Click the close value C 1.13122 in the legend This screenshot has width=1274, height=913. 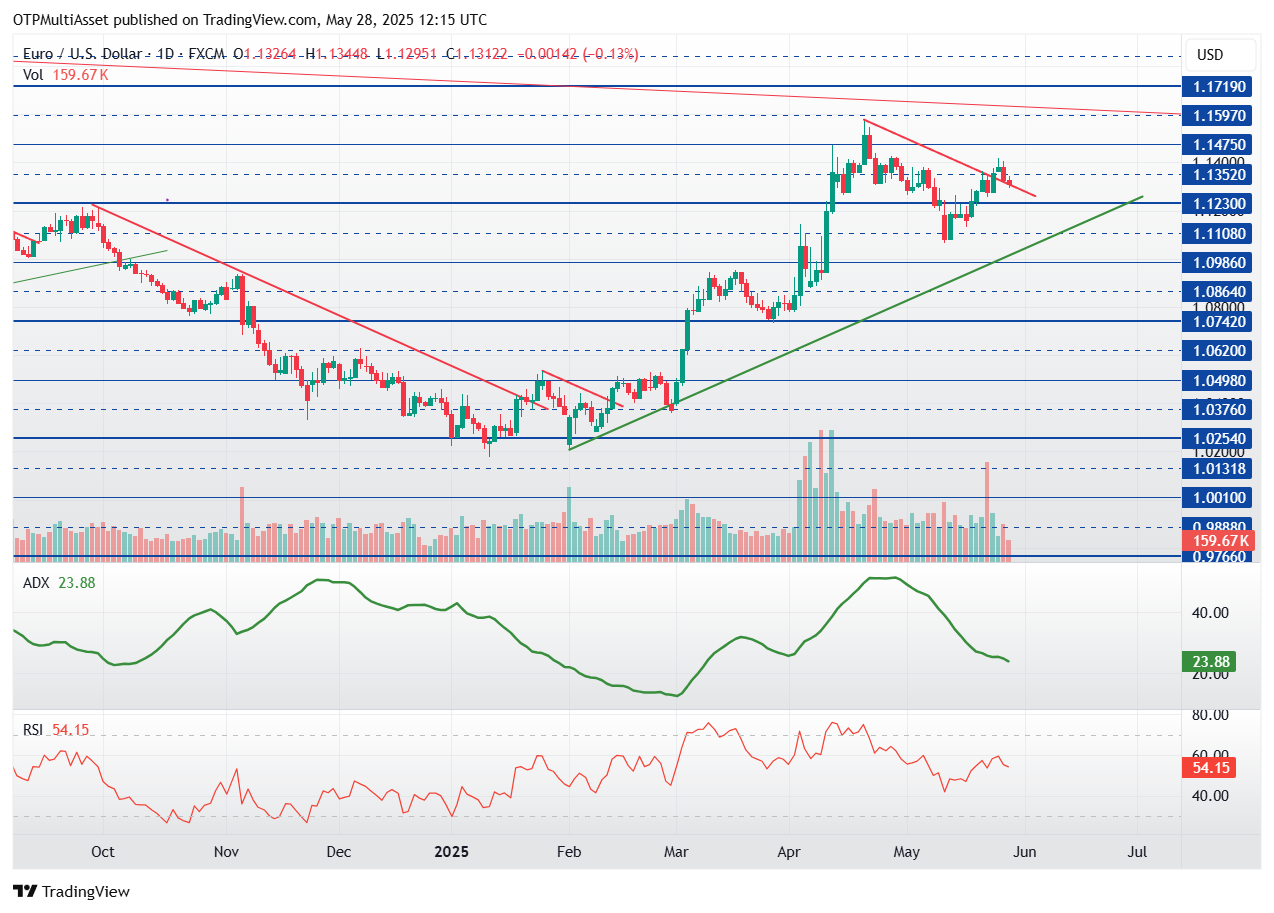pyautogui.click(x=477, y=55)
